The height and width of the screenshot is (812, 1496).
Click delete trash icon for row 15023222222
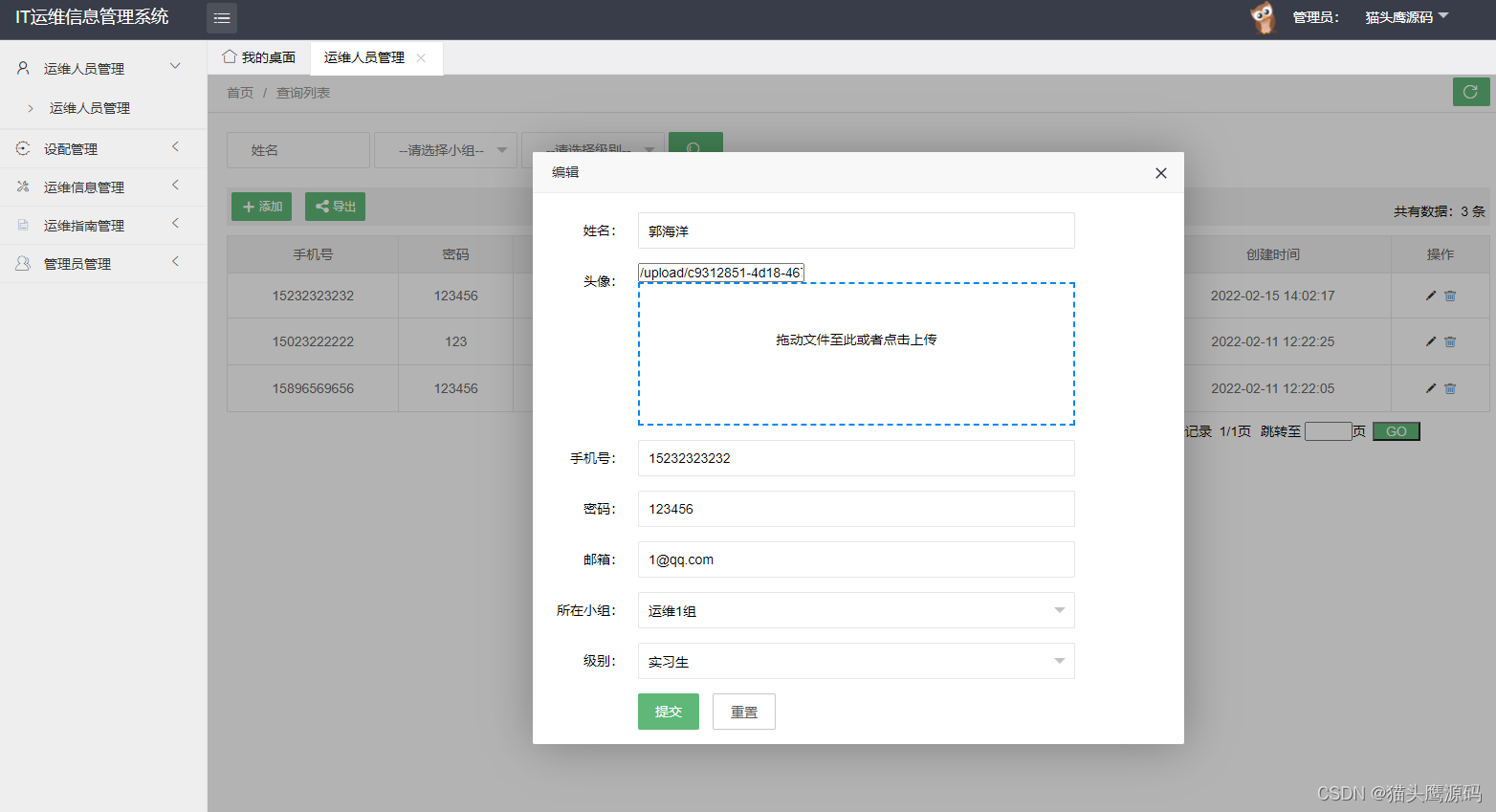(x=1450, y=341)
